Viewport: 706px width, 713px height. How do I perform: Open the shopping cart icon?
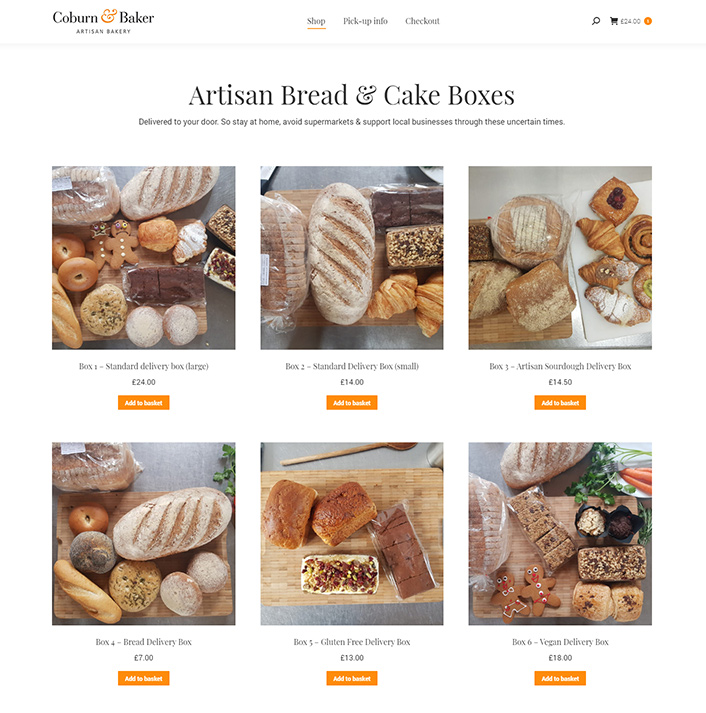pyautogui.click(x=613, y=21)
